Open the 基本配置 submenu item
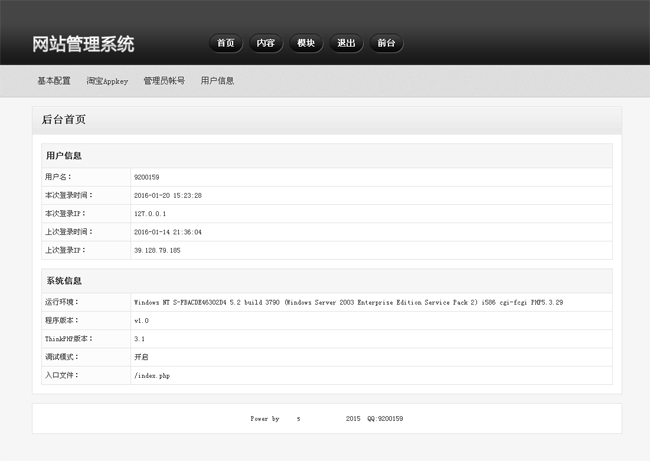 click(54, 81)
